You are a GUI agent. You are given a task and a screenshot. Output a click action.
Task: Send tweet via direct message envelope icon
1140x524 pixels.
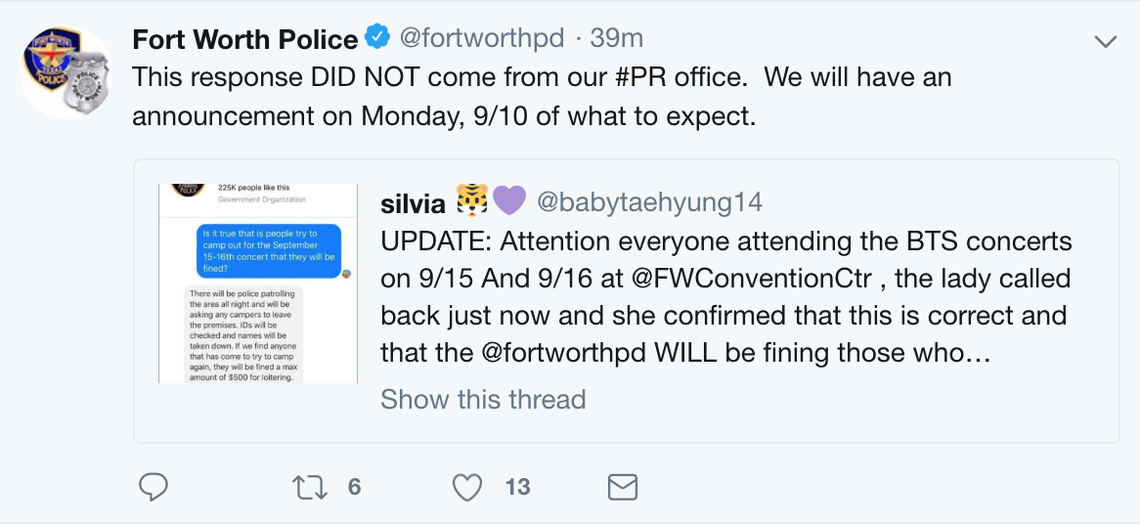point(622,487)
